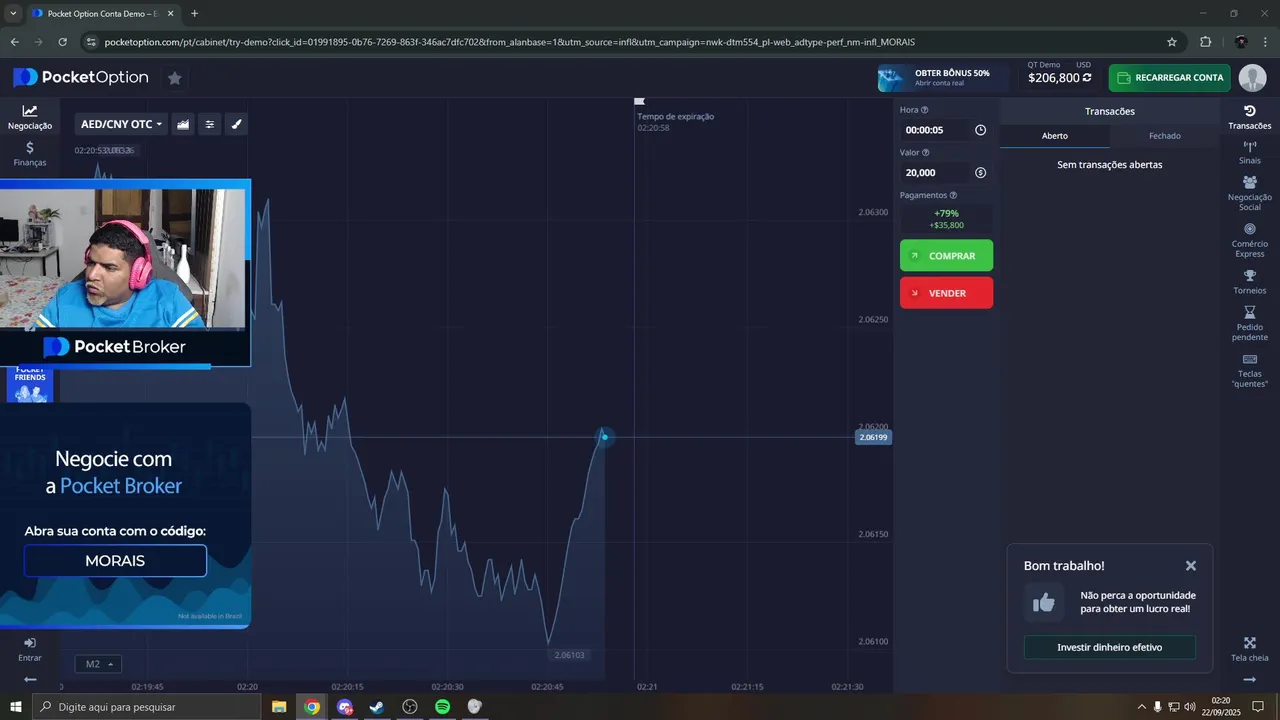Screen dimensions: 1280x720
Task: Click the Entrar login icon
Action: 30,649
